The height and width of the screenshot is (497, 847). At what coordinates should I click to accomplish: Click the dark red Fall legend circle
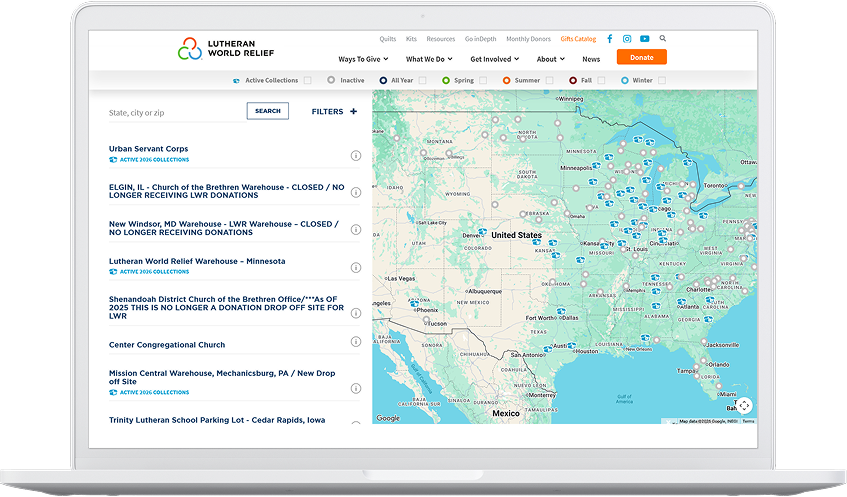573,80
